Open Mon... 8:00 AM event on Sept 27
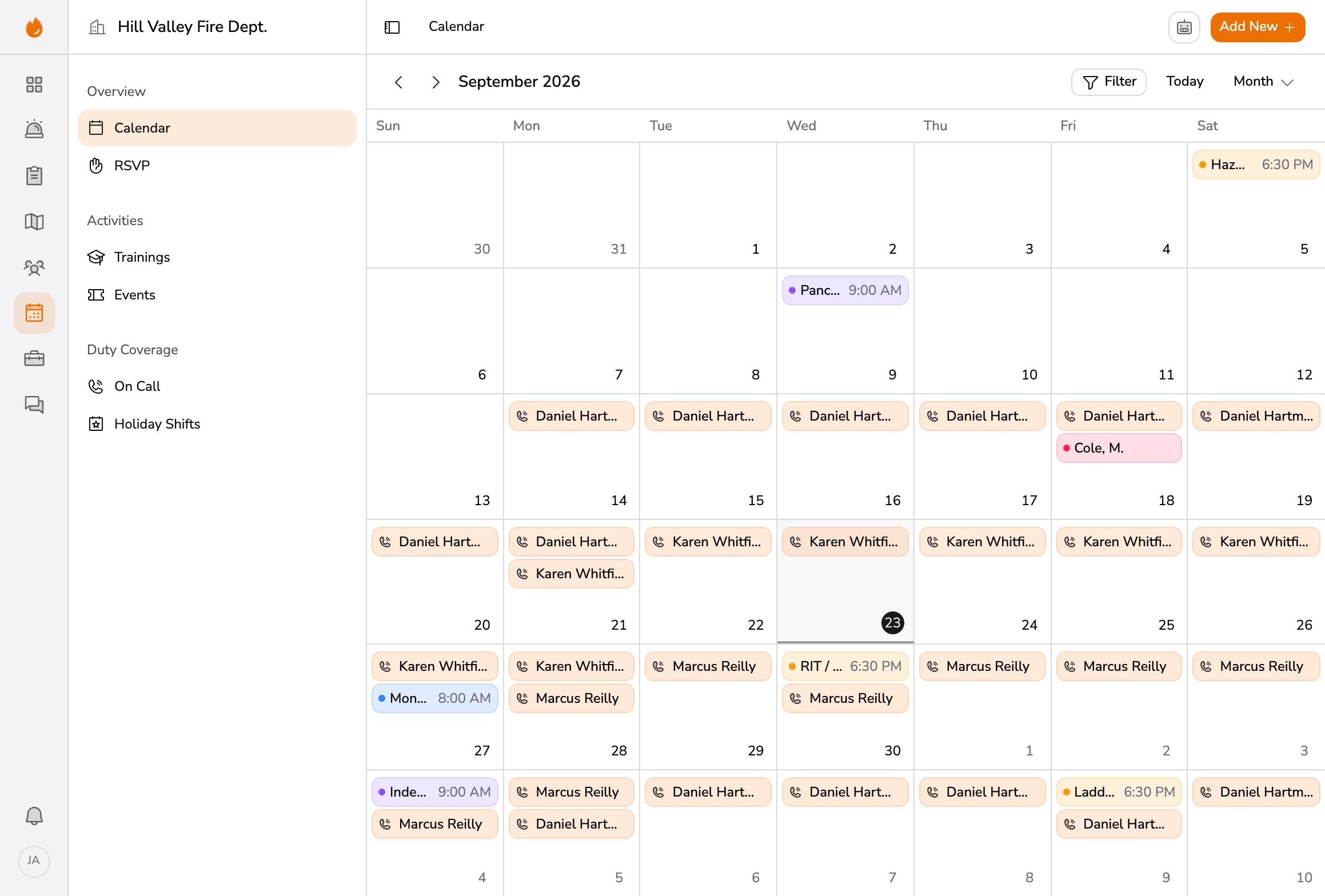The height and width of the screenshot is (896, 1325). (434, 698)
